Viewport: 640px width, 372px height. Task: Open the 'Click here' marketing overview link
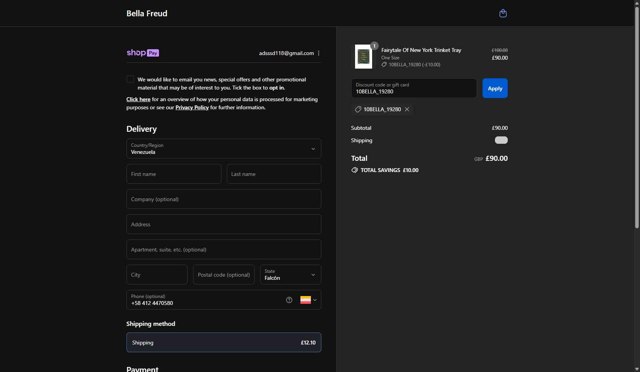coord(138,99)
